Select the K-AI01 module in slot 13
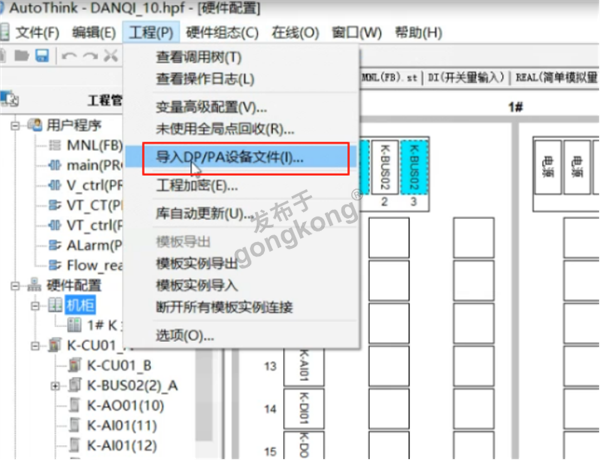Viewport: 600px width, 460px height. 304,367
